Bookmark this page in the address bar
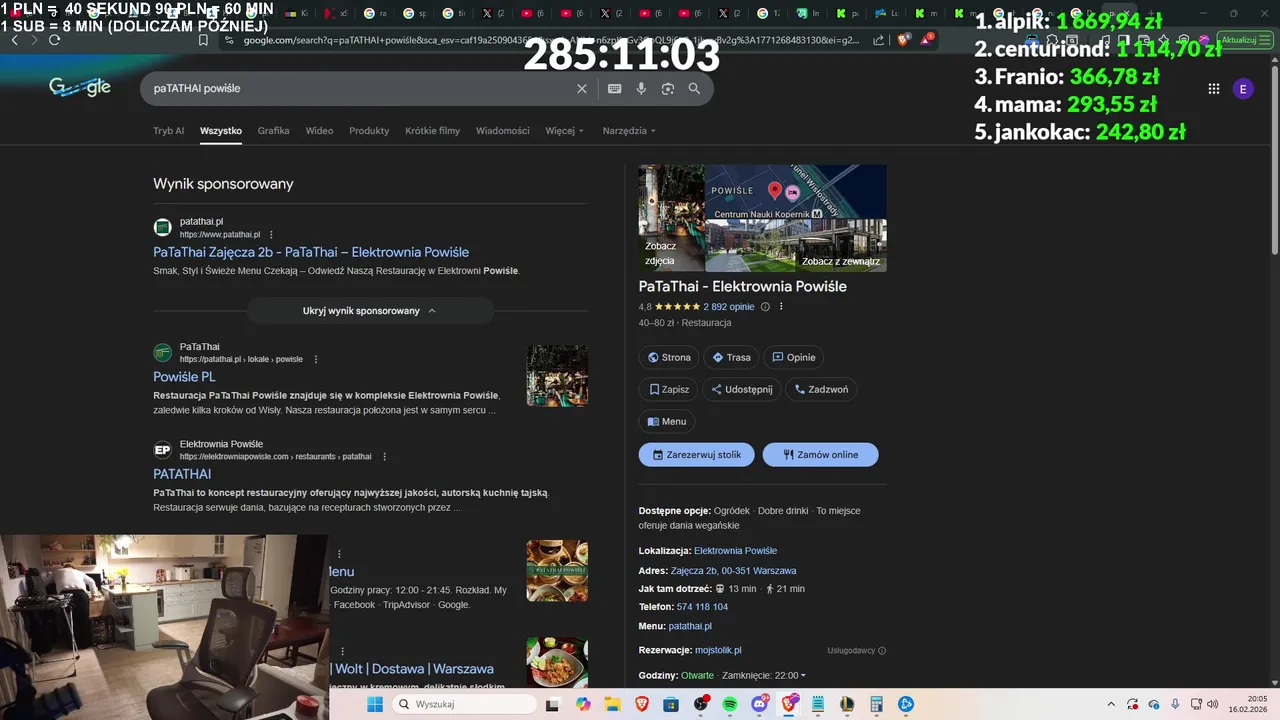This screenshot has width=1280, height=720. [203, 40]
